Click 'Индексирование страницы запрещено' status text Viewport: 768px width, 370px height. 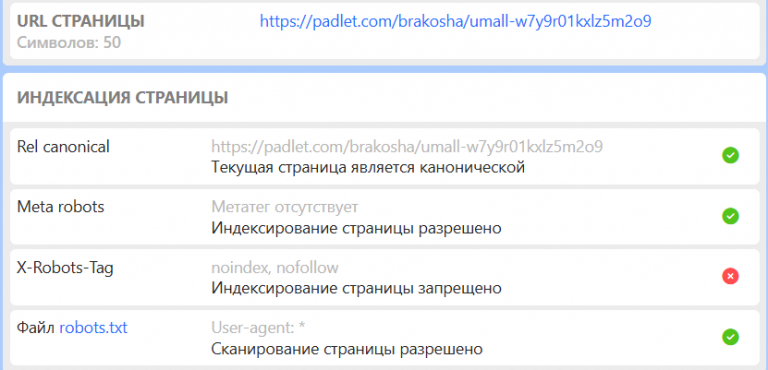tap(356, 289)
